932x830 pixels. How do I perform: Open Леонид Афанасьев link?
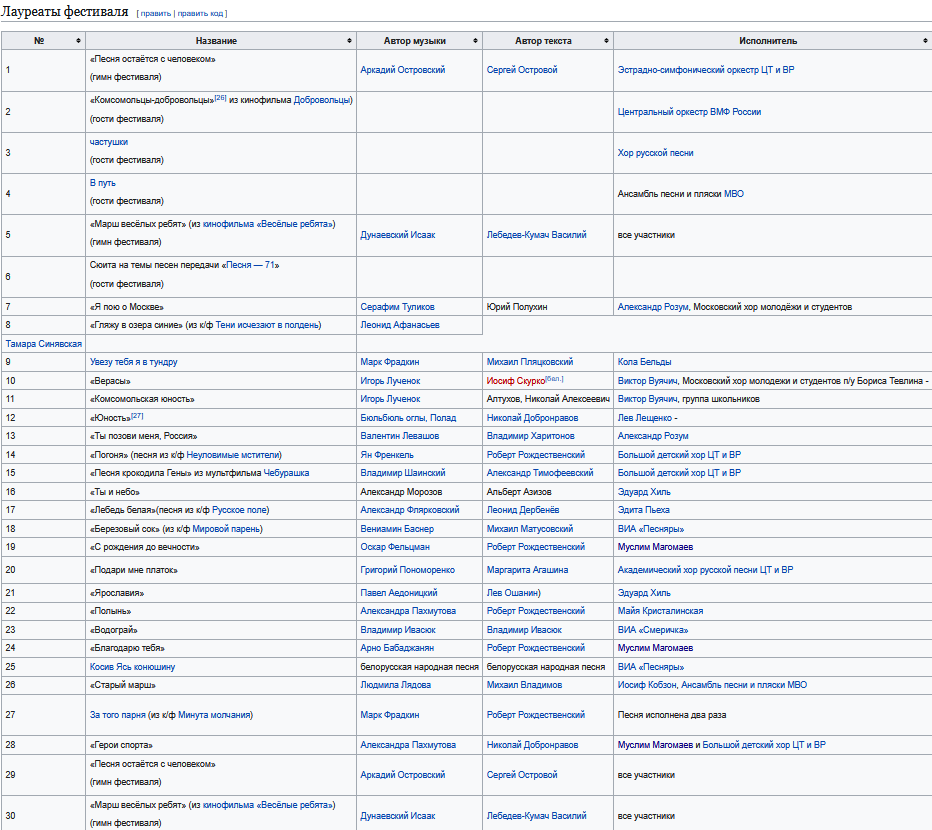tap(399, 325)
